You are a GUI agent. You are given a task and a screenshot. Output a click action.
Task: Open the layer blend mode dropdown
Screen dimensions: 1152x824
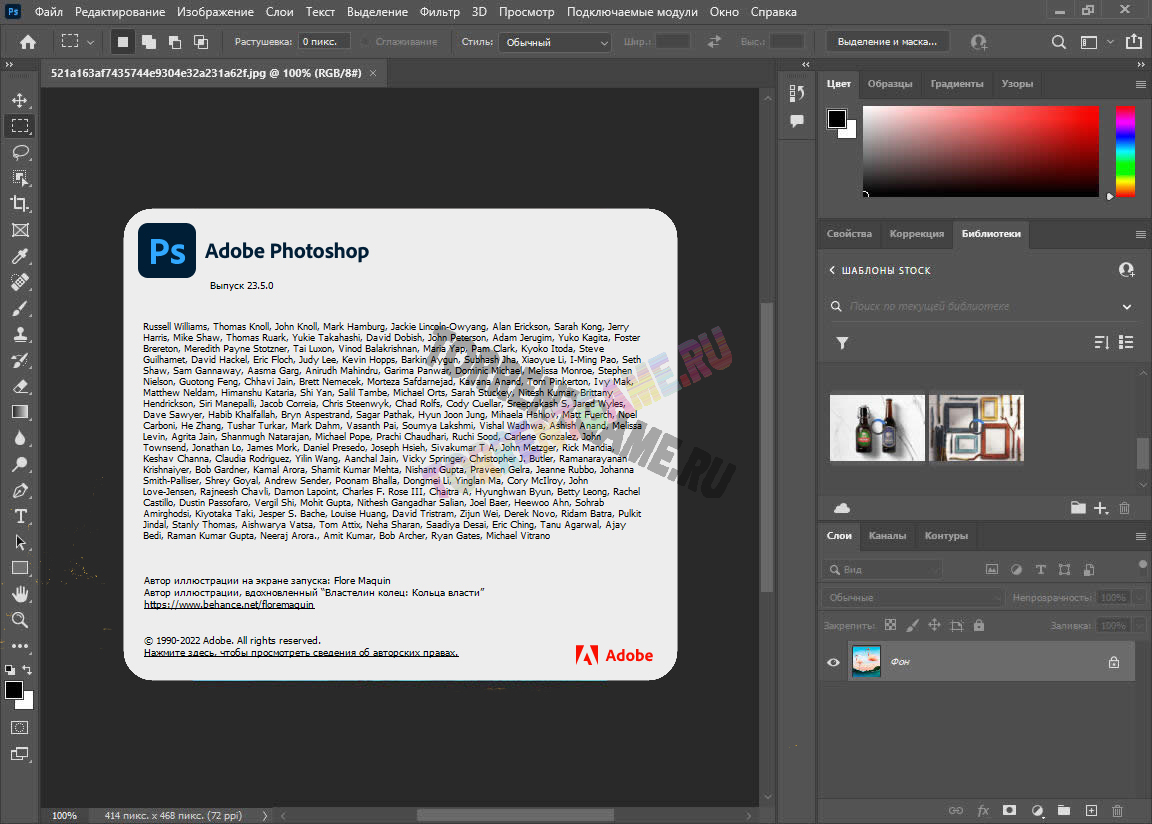[912, 597]
